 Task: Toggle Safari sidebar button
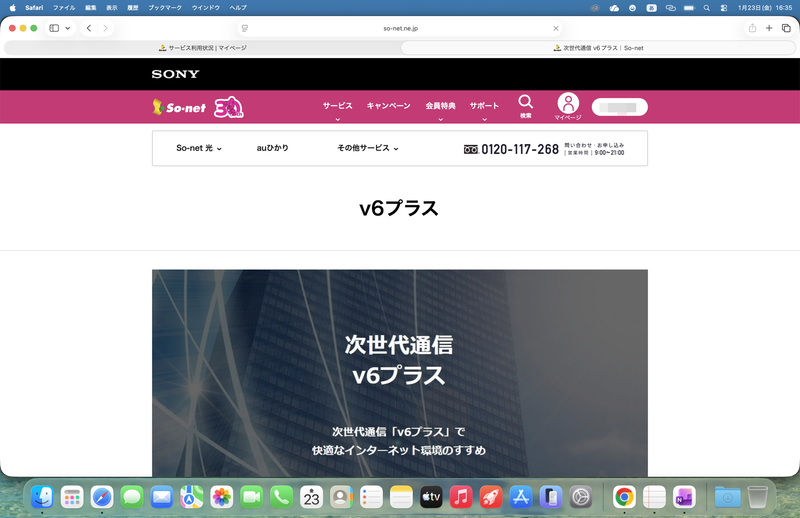[54, 28]
